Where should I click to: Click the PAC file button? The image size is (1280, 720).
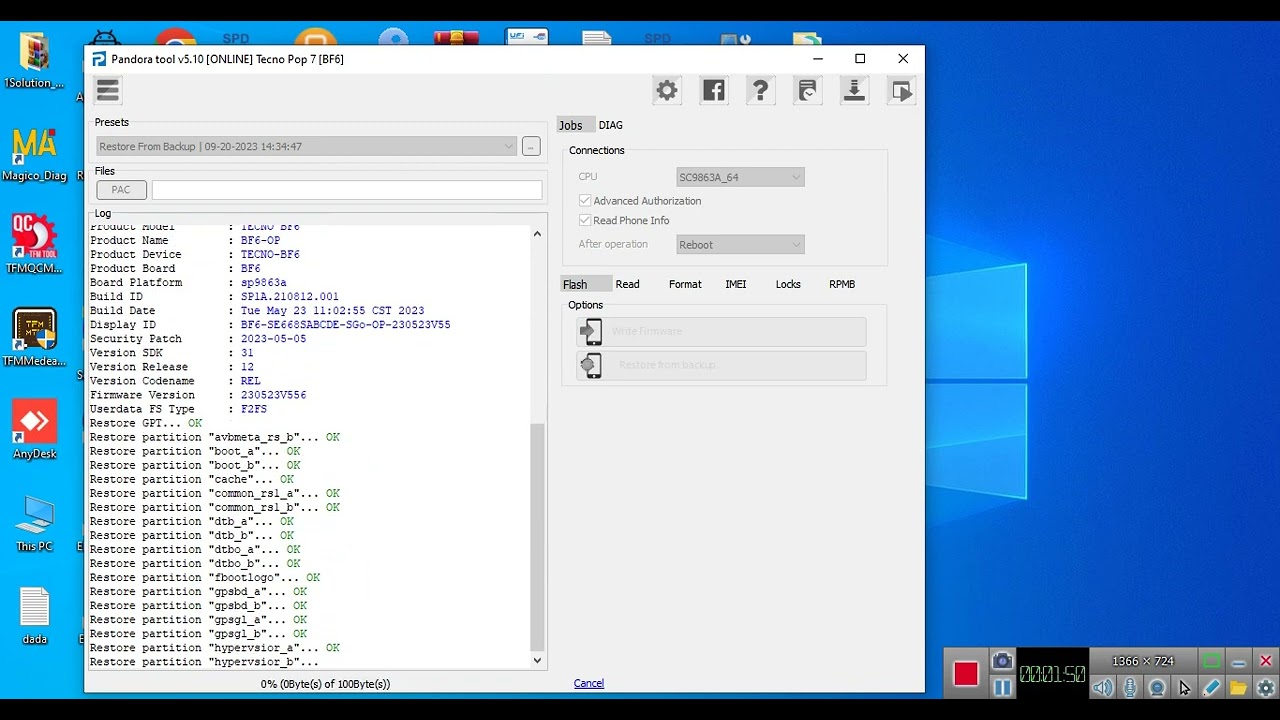121,190
